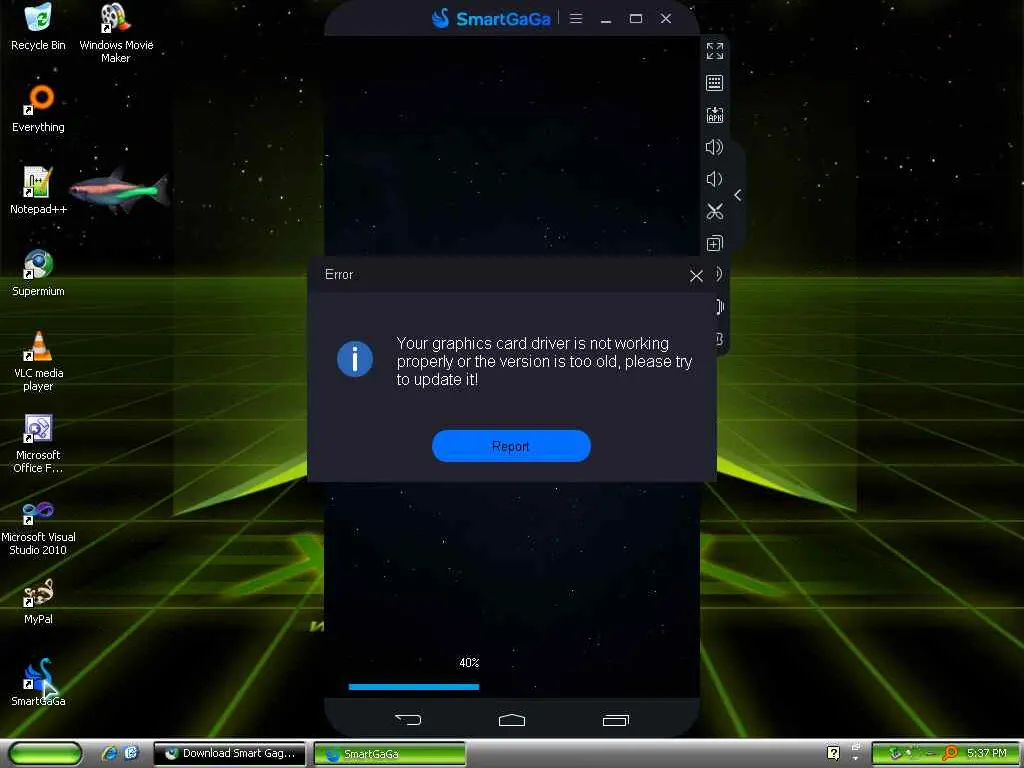The height and width of the screenshot is (768, 1024).
Task: Click the 5:37 PM system clock
Action: (x=987, y=753)
